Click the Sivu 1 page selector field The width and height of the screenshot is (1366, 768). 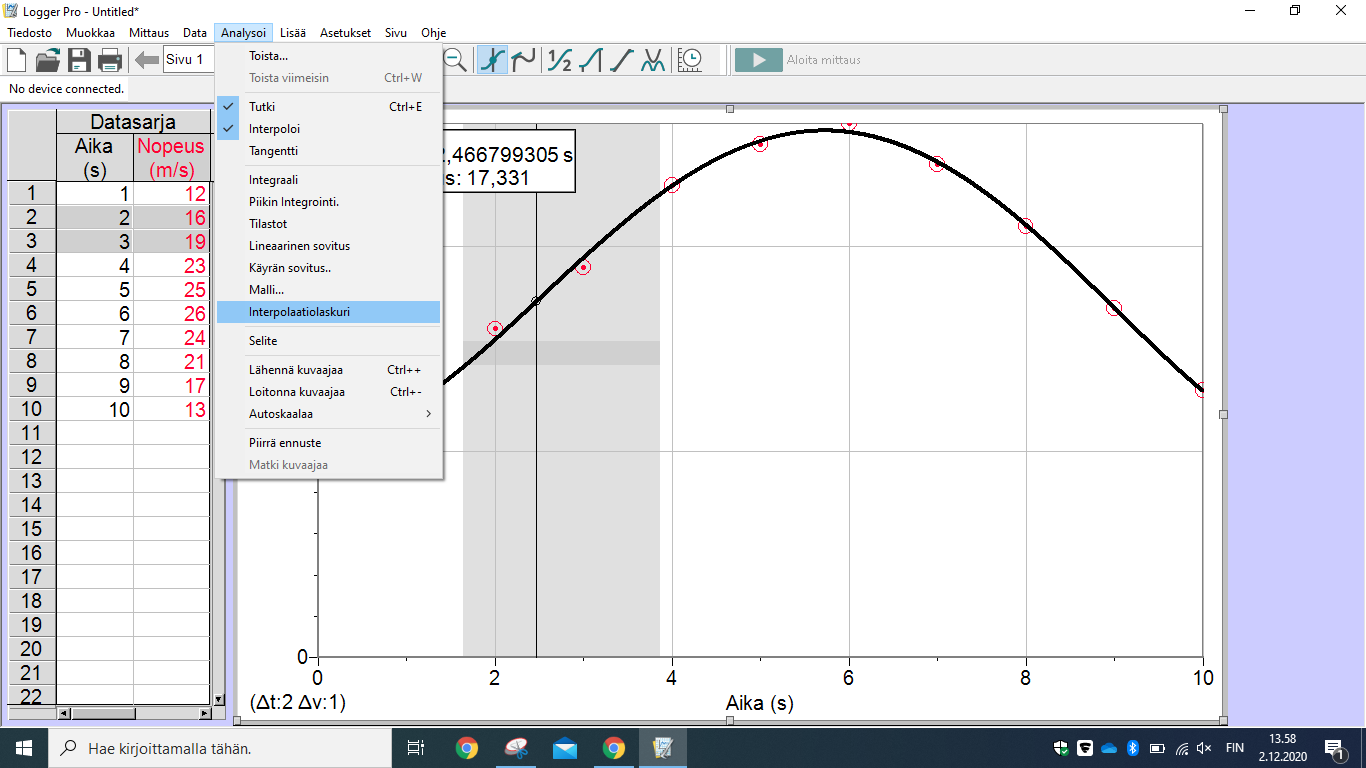(x=187, y=60)
